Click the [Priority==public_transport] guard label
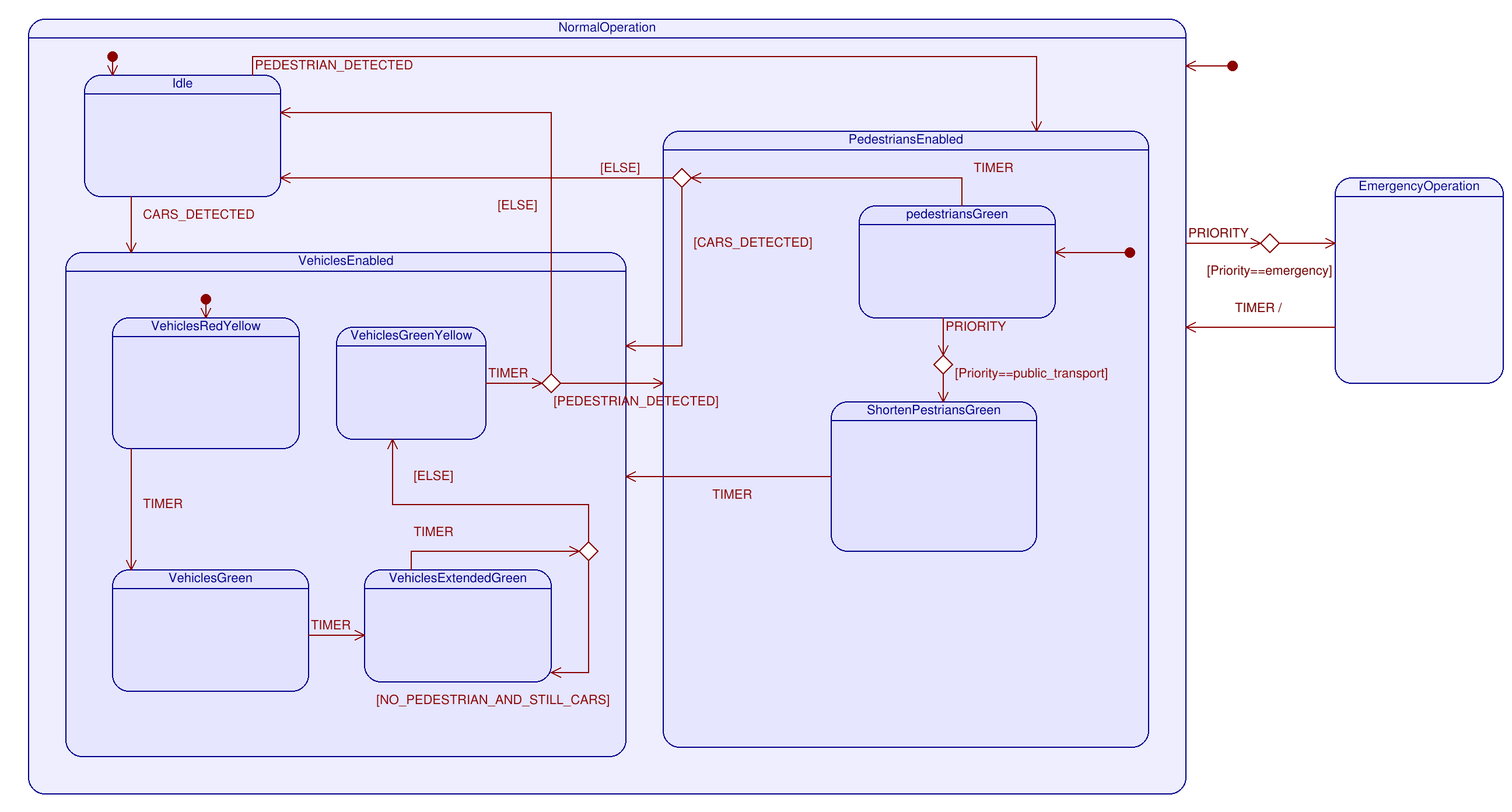 coord(1031,373)
